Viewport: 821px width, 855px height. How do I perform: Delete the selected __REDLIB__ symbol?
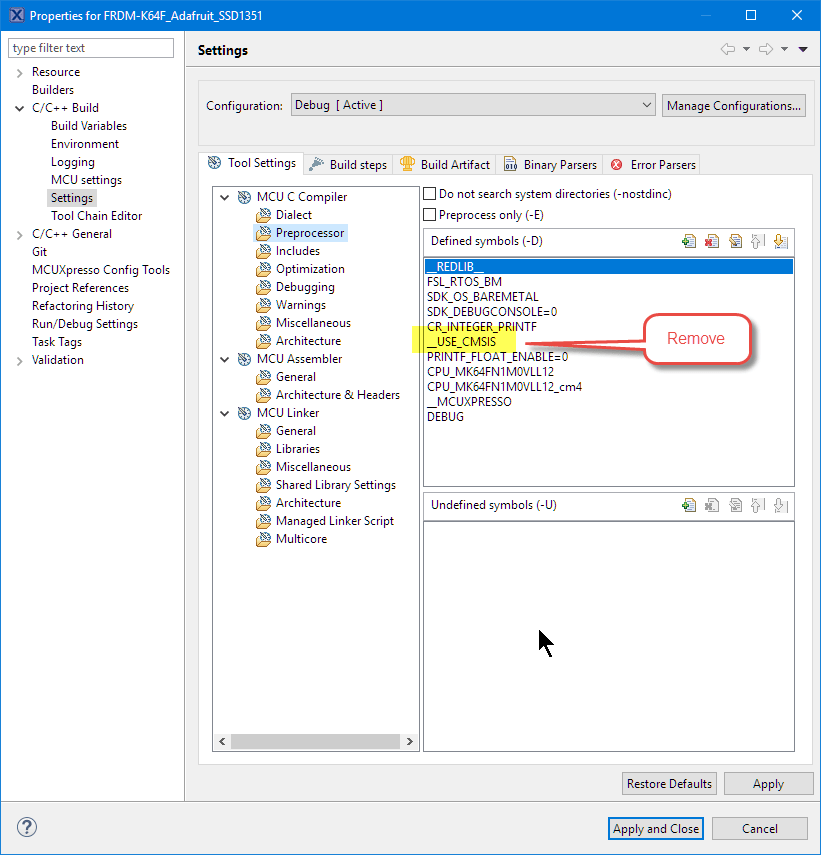pos(711,240)
